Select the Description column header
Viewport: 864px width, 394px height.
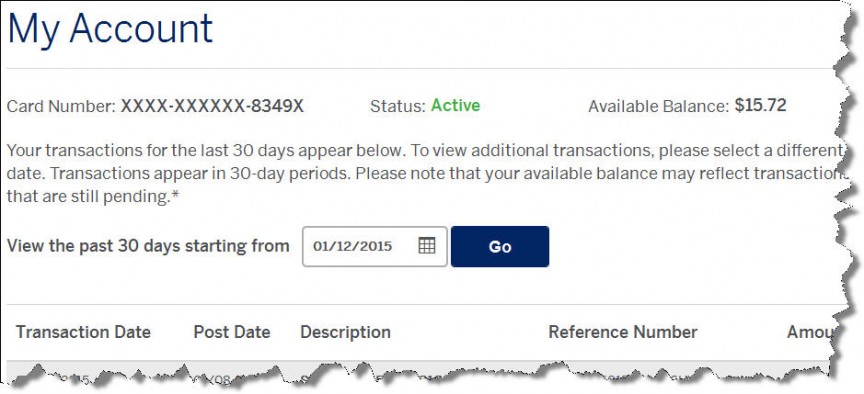coord(345,332)
